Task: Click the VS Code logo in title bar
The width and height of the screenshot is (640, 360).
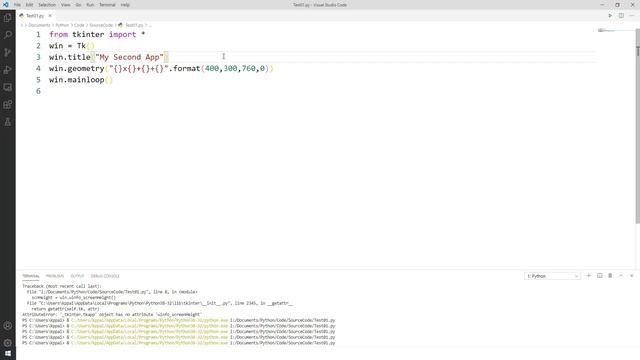Action: click(5, 4)
